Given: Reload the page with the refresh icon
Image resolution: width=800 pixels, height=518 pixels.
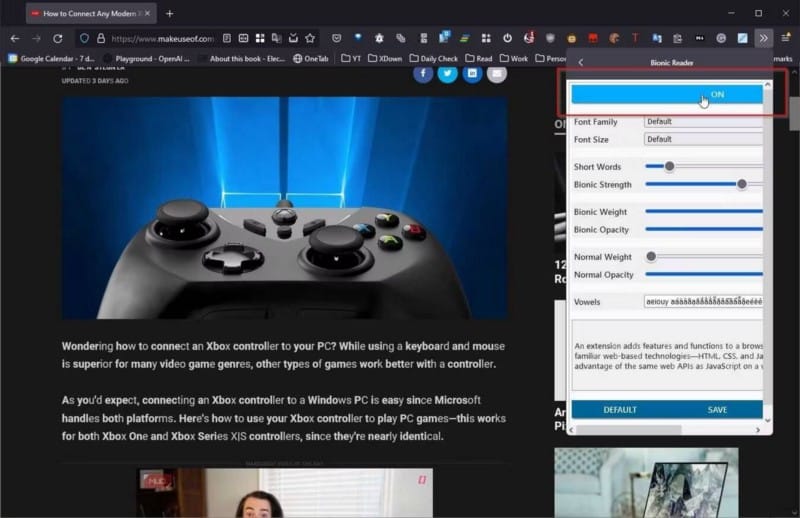Looking at the screenshot, I should pos(58,38).
